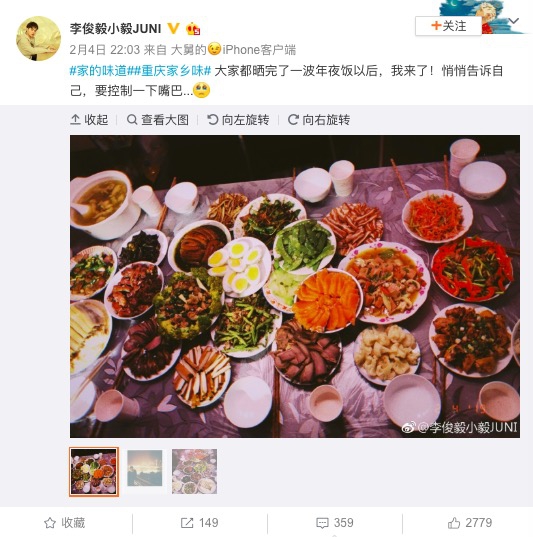Click the yellow verified V badge

pos(174,28)
